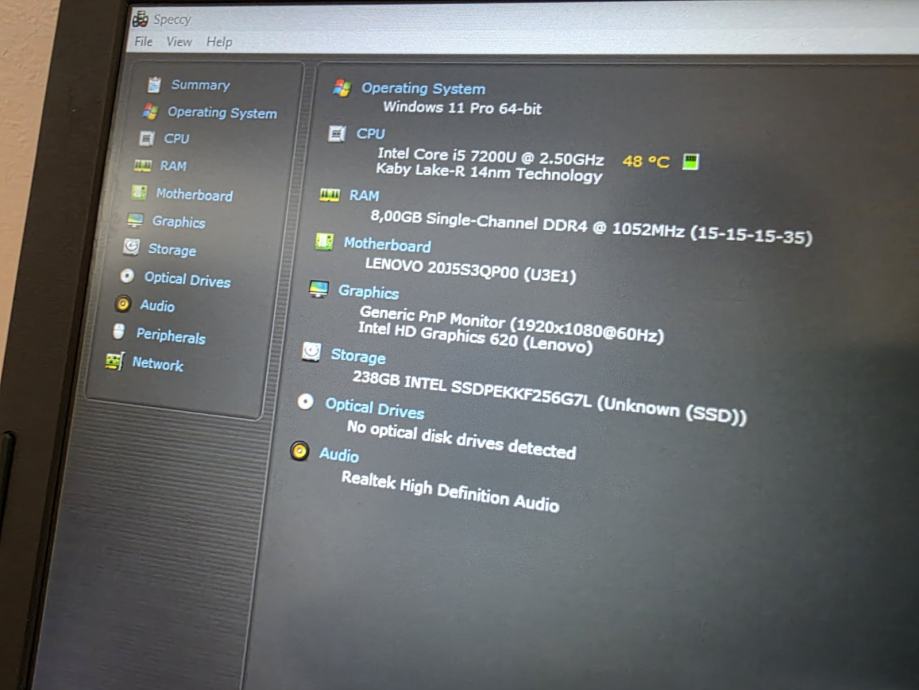919x690 pixels.
Task: Click Graphics monitor icon in sidebar
Action: pyautogui.click(x=135, y=220)
